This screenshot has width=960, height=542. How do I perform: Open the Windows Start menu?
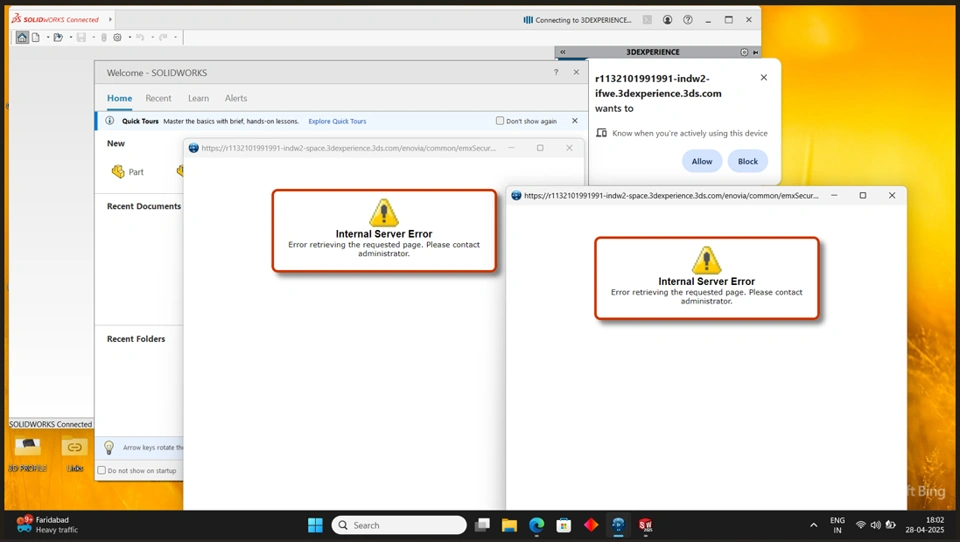tap(315, 525)
